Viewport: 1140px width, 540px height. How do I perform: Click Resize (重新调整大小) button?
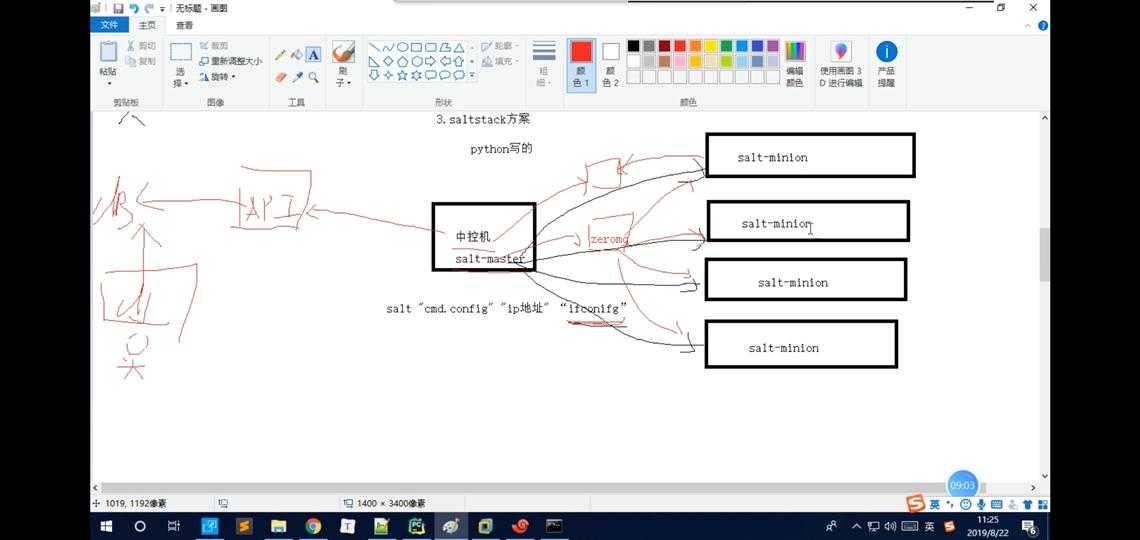coord(230,62)
